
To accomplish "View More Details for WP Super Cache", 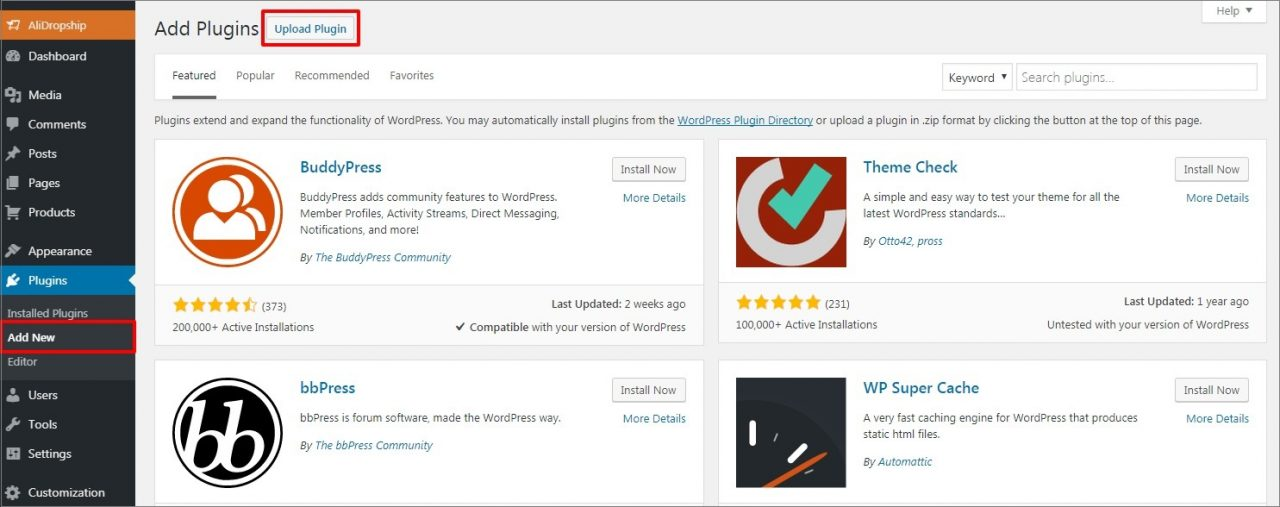I will pos(1217,419).
